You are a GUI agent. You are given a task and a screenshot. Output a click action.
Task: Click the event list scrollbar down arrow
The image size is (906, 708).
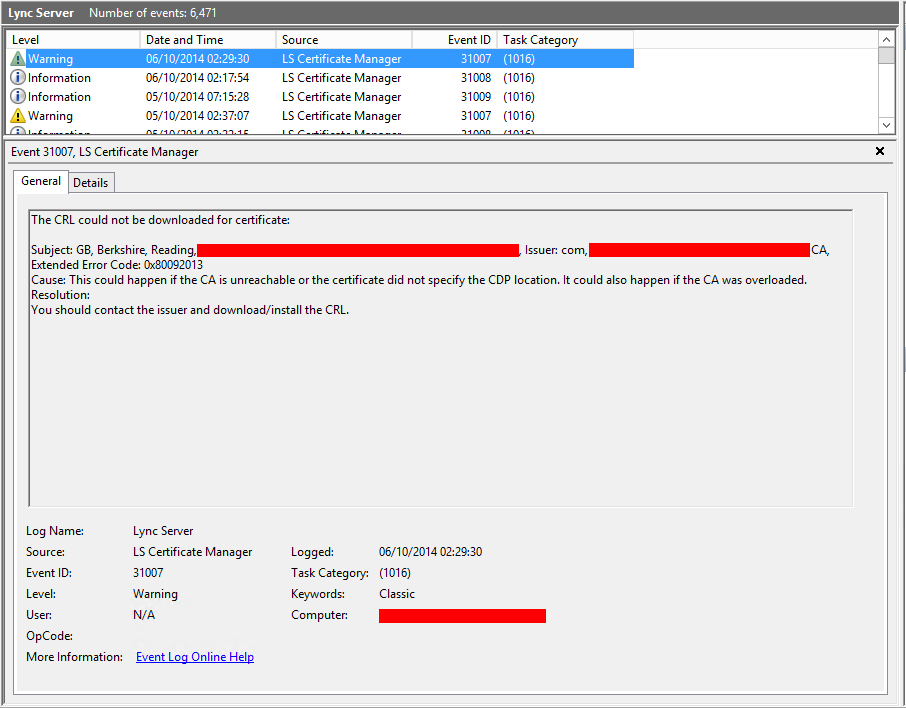[x=886, y=125]
